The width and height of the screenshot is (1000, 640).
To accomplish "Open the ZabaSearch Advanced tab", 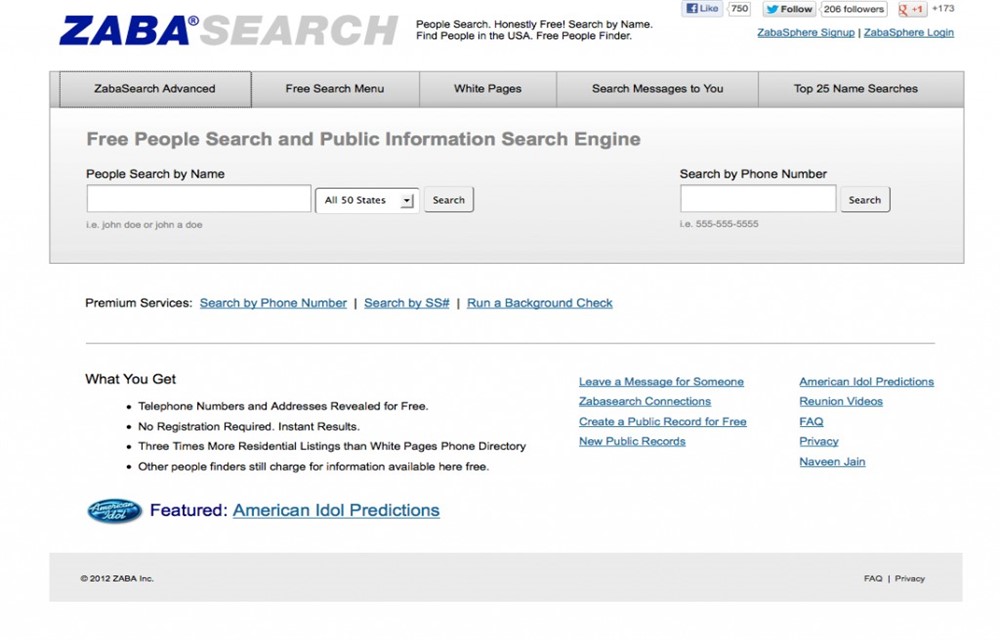I will point(155,89).
